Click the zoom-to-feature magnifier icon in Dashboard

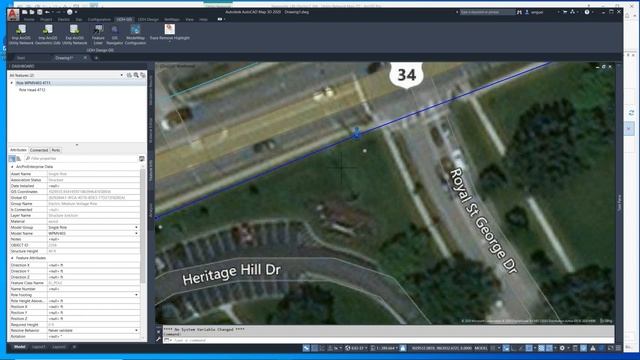coord(136,75)
